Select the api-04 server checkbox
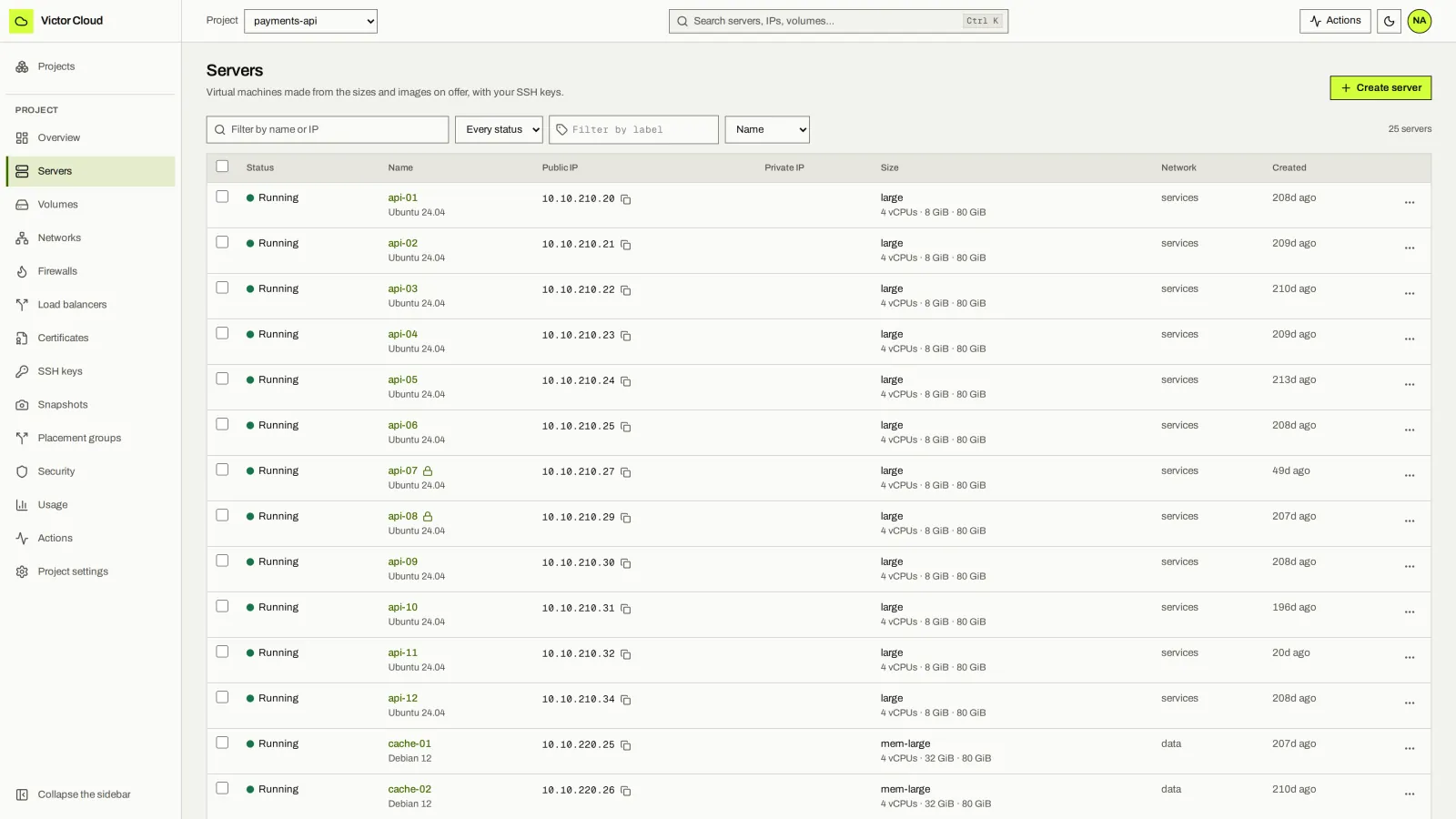The image size is (1456, 819). click(222, 333)
